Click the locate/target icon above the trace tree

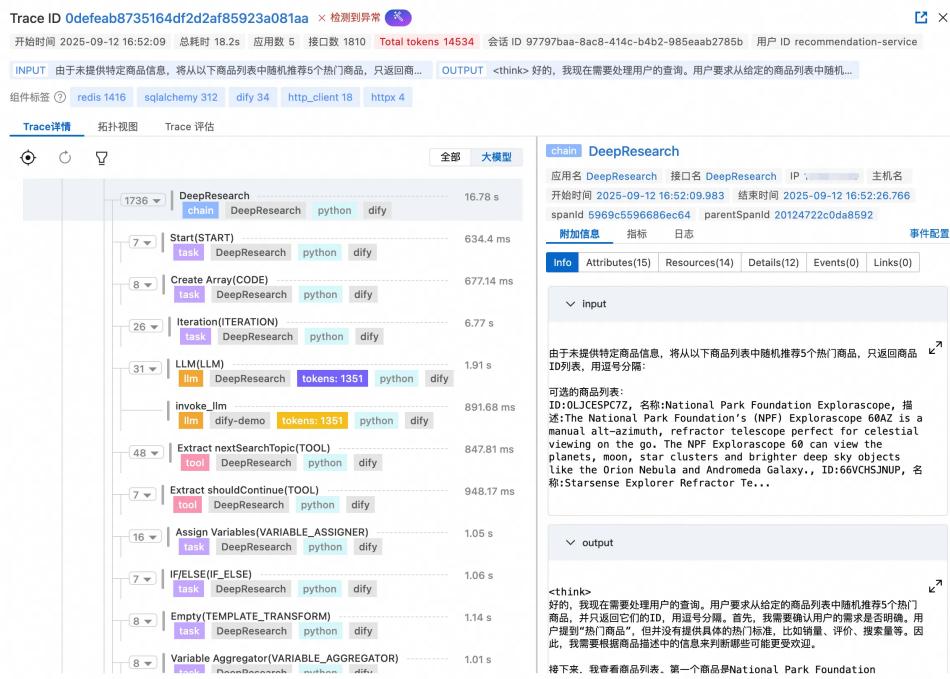point(28,158)
